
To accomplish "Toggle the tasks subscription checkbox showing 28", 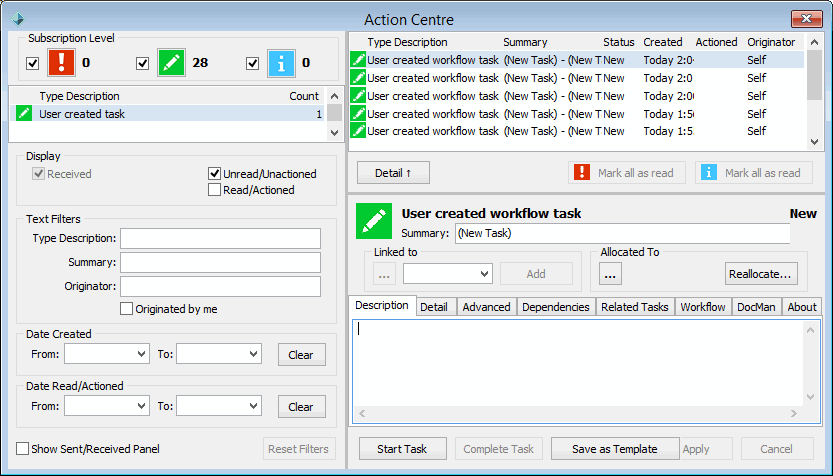I will [142, 63].
